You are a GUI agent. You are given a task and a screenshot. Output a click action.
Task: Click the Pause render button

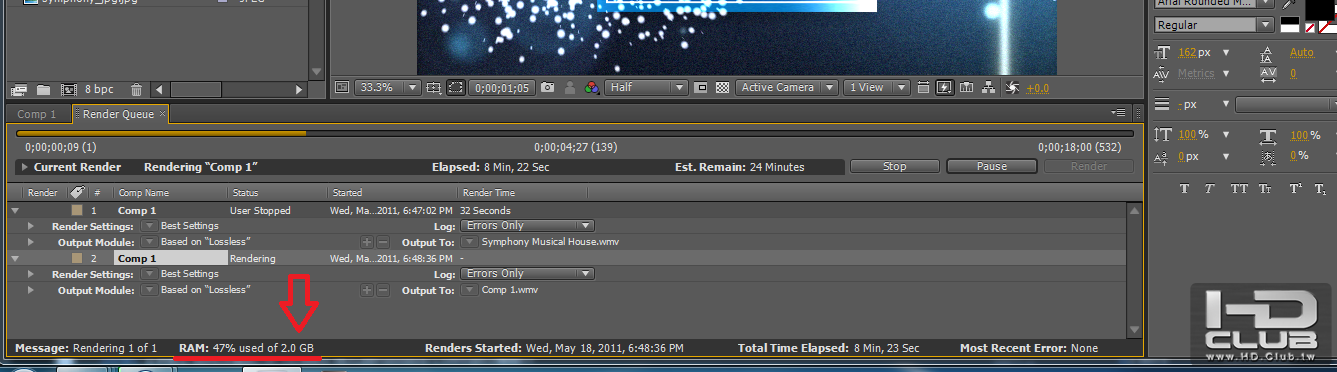click(991, 167)
